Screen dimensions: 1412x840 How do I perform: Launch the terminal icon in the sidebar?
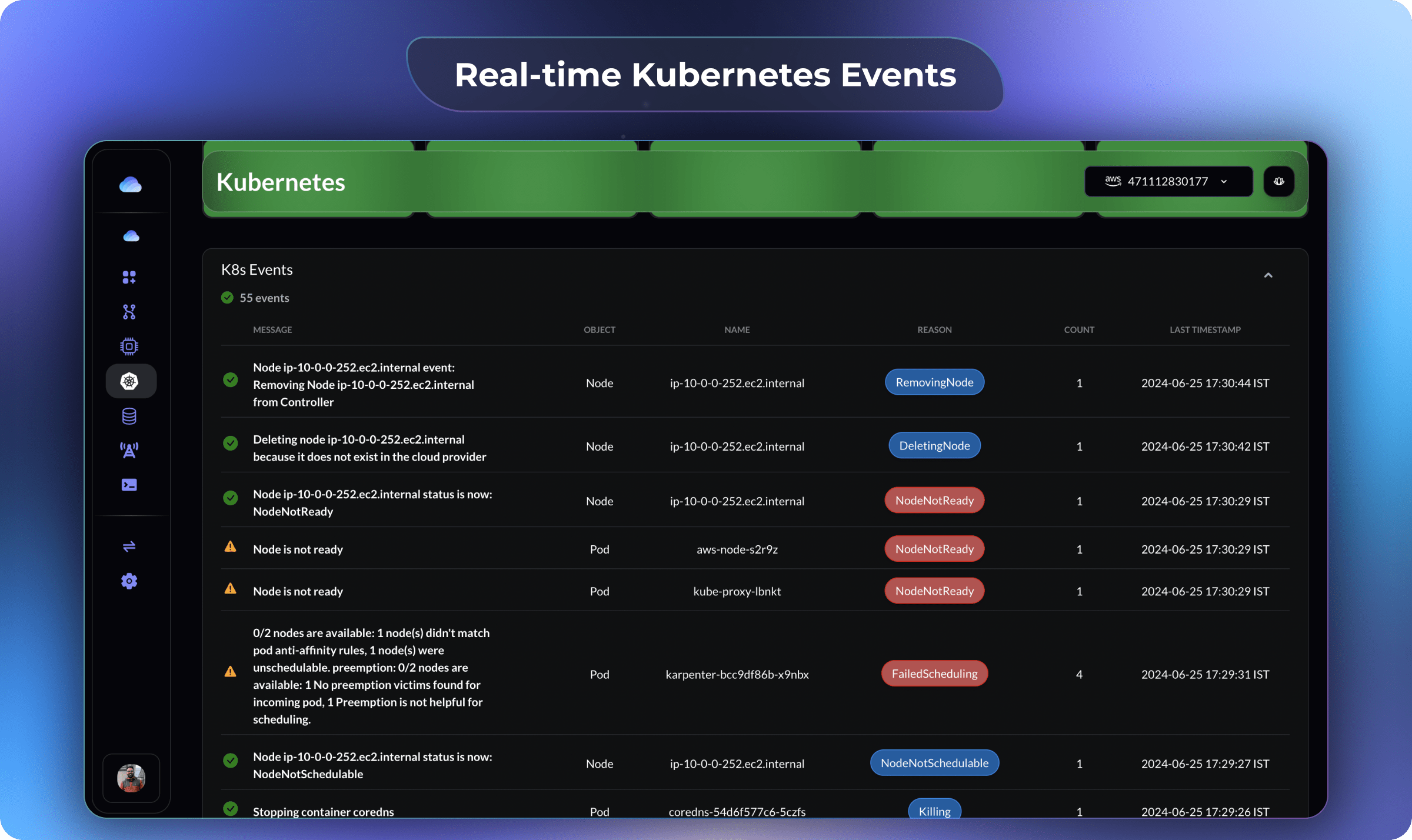(x=129, y=485)
